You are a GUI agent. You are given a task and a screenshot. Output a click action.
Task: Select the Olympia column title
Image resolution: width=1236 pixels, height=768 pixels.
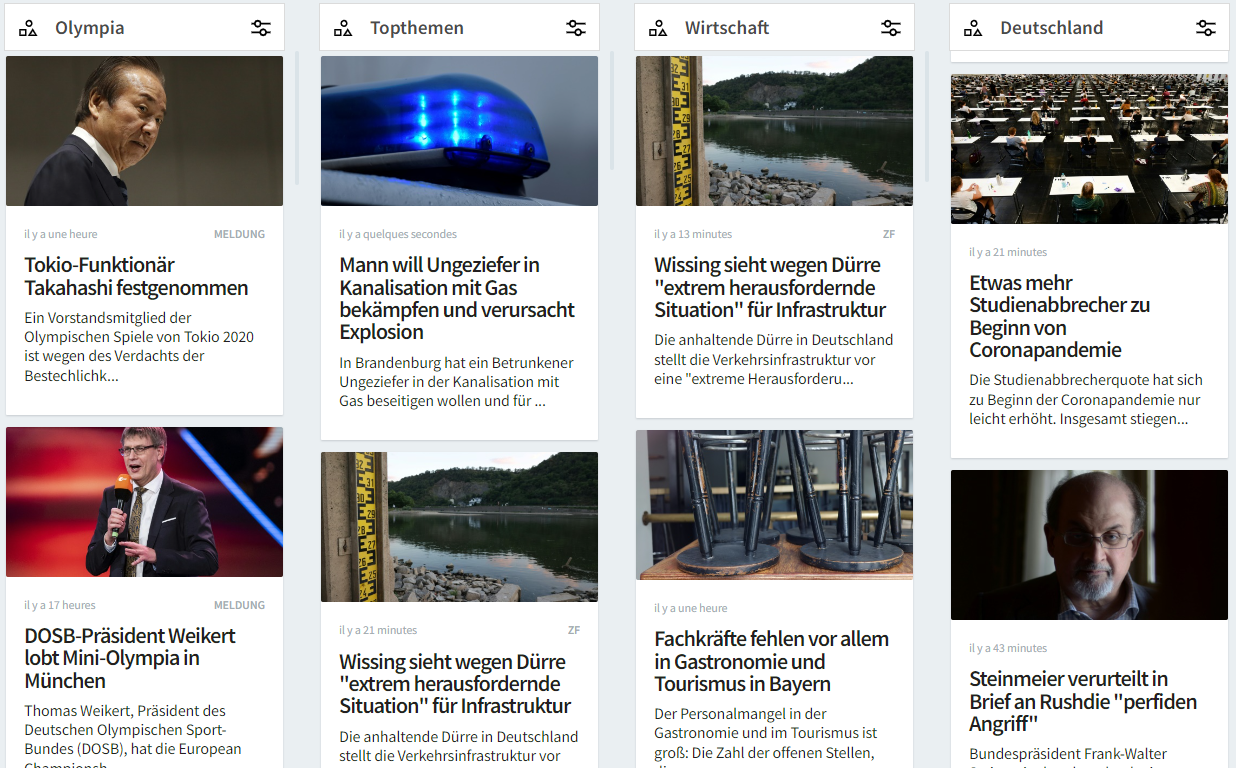tap(90, 28)
